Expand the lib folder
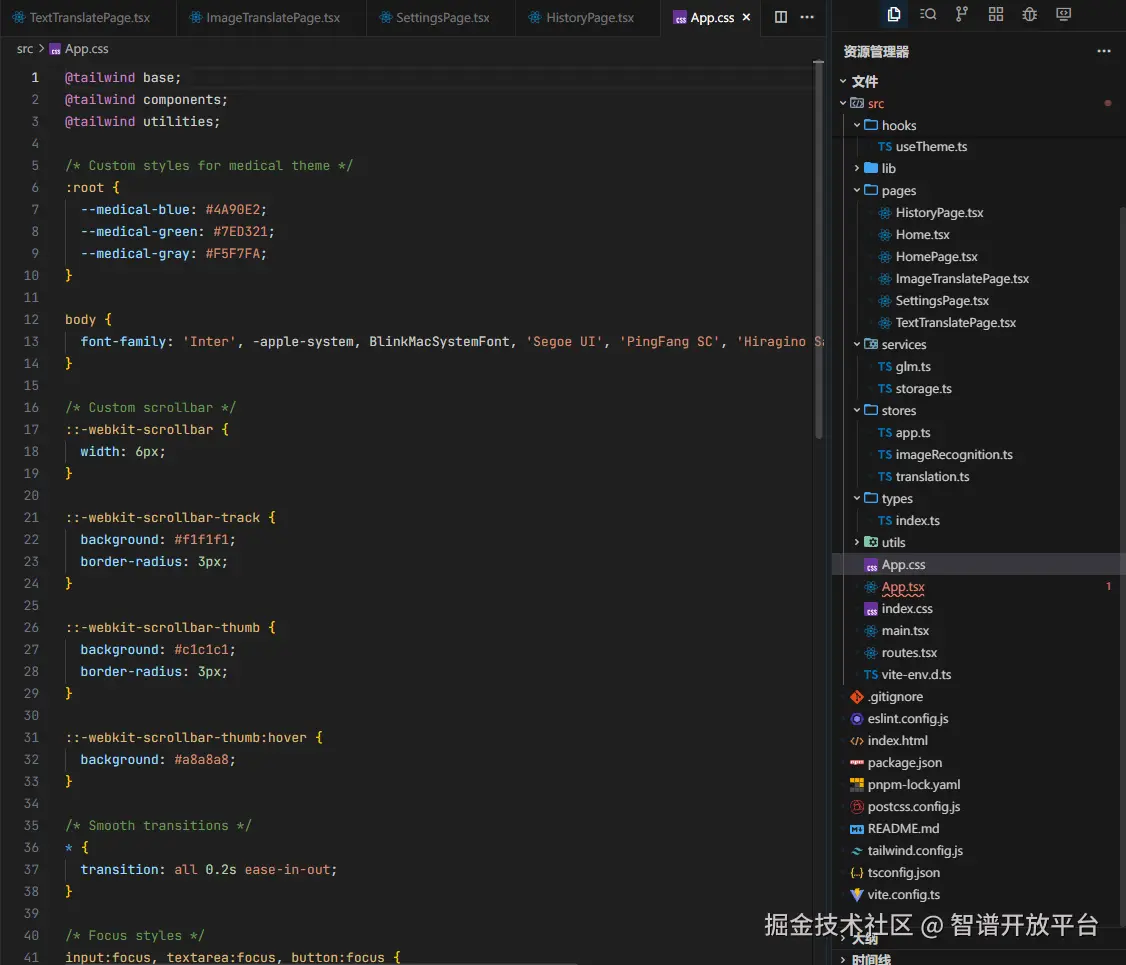 (x=888, y=168)
